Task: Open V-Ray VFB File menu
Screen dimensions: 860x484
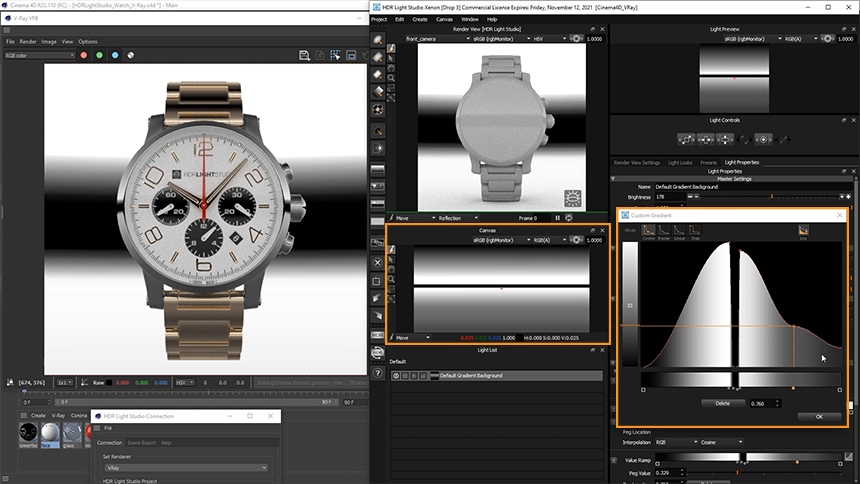Action: pos(10,41)
